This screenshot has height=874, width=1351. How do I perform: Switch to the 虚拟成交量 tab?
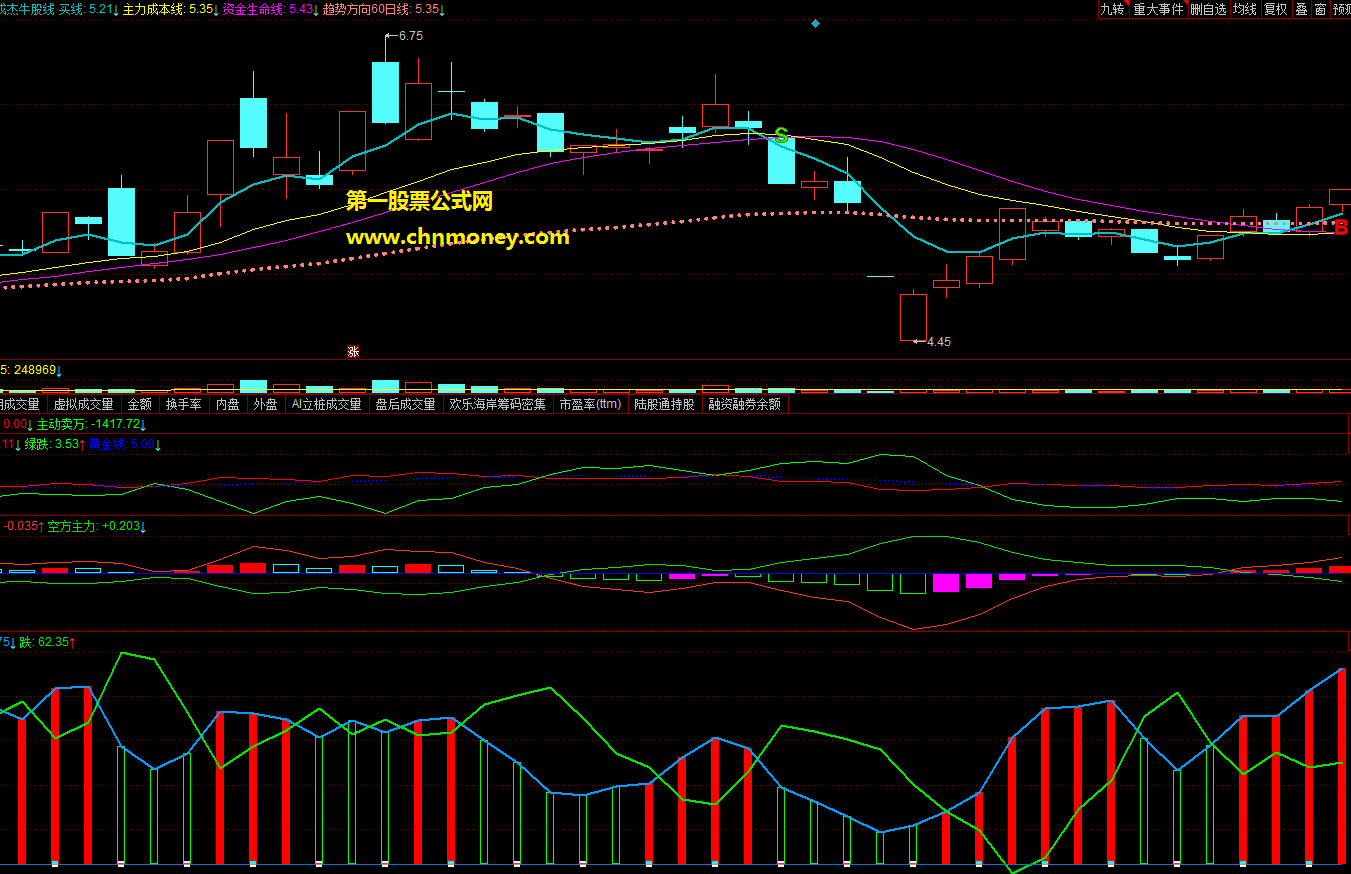click(x=83, y=405)
